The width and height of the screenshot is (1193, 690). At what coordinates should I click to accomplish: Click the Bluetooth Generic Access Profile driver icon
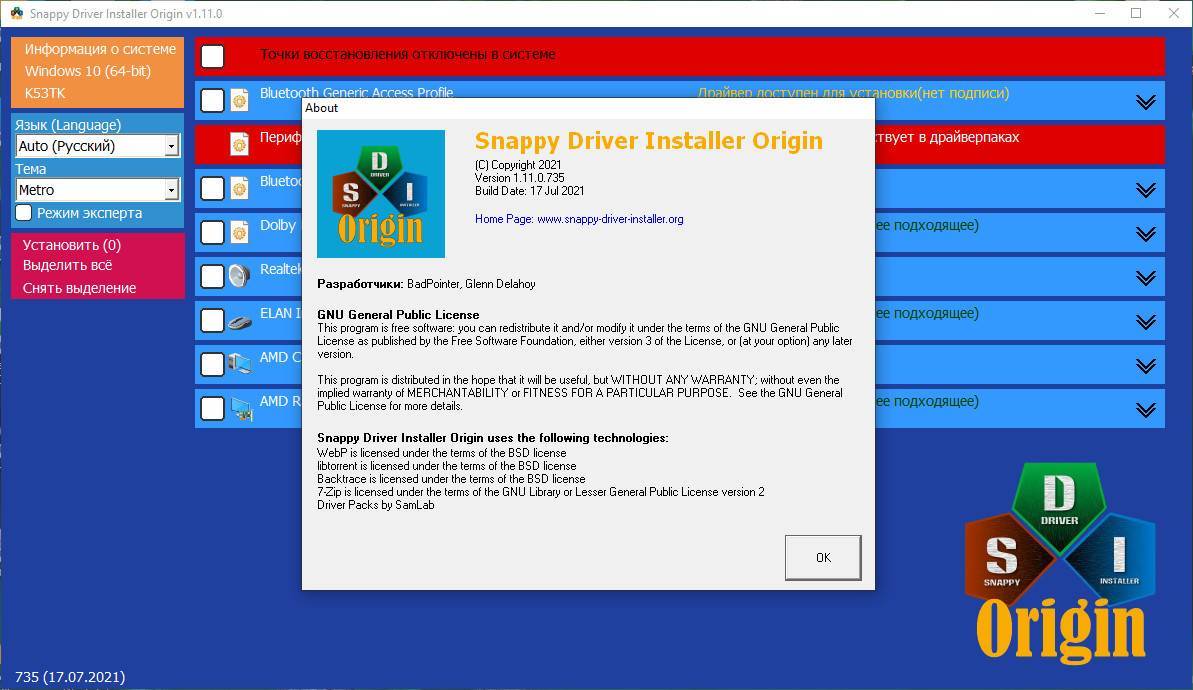239,100
